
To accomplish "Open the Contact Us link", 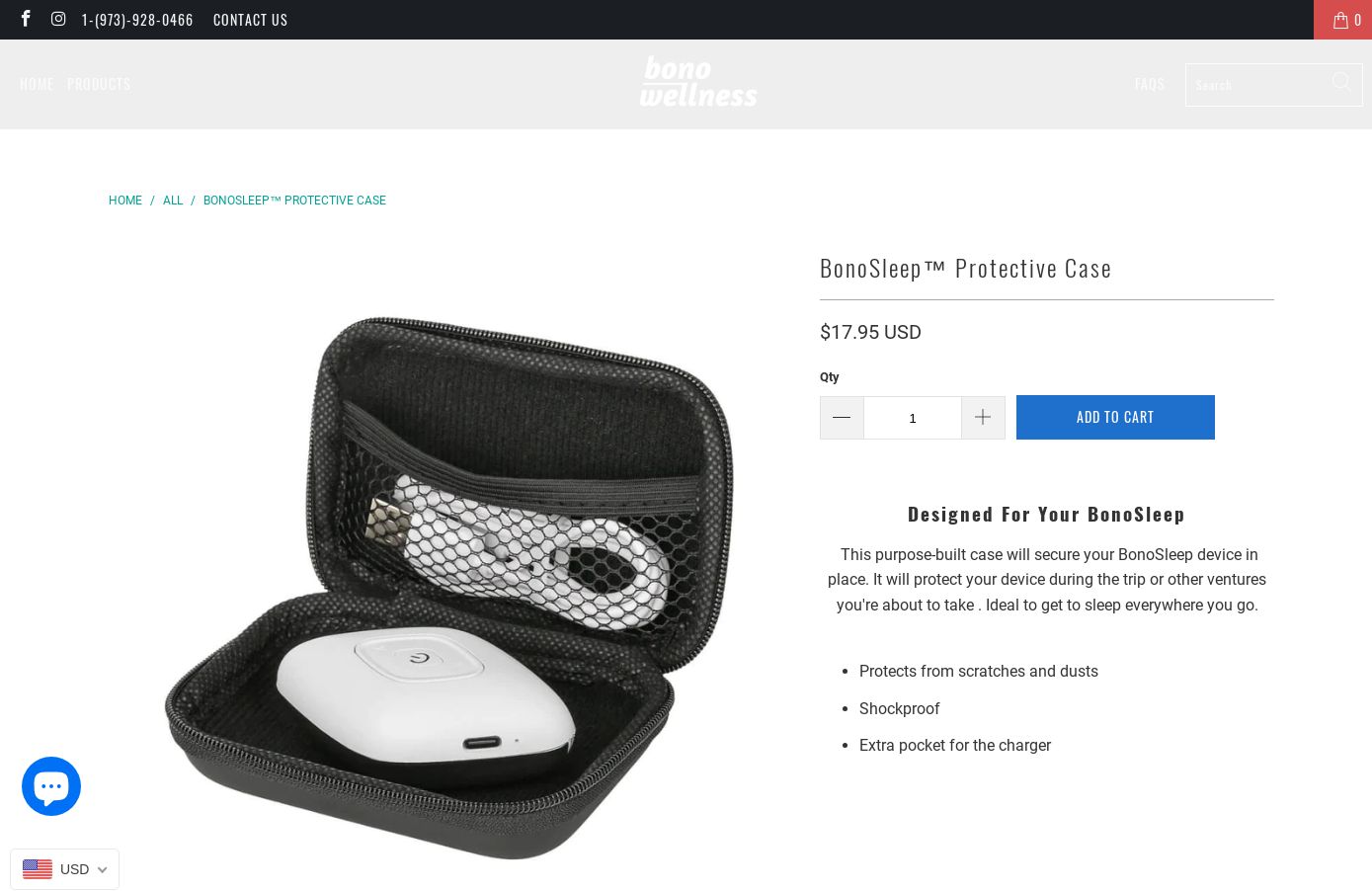I will coord(250,20).
